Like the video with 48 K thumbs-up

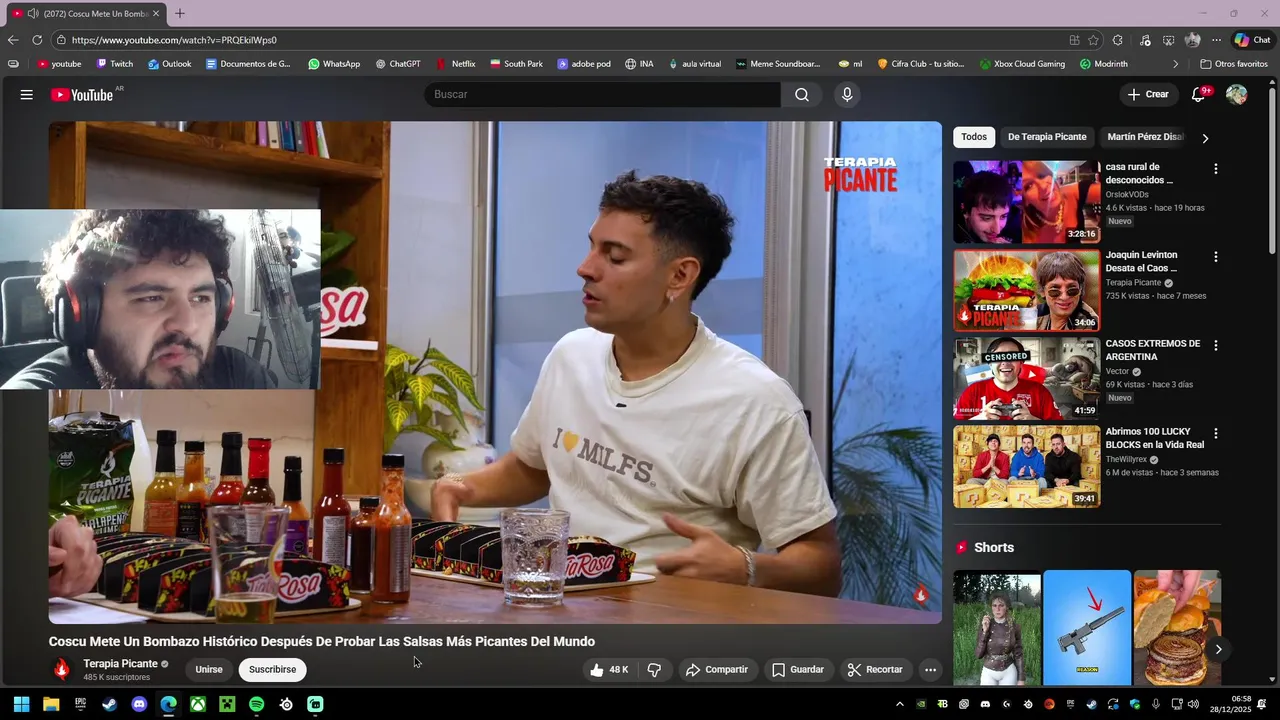[609, 670]
